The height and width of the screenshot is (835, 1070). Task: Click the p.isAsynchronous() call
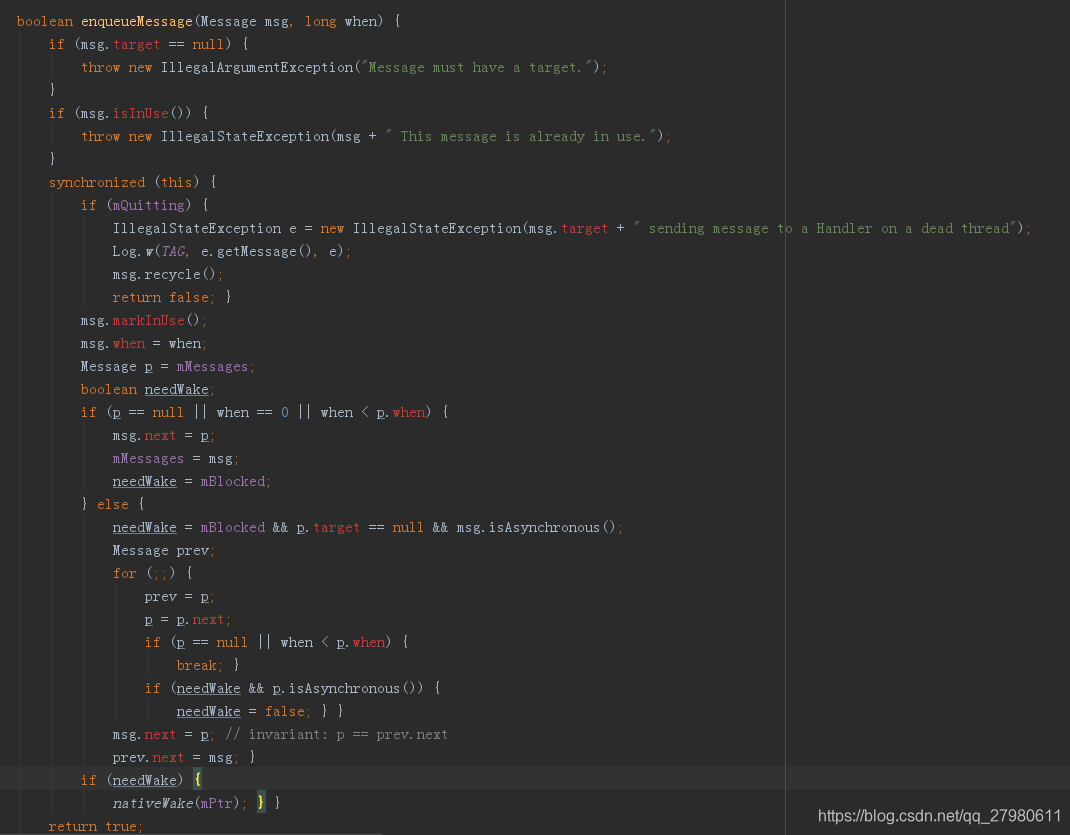(343, 689)
